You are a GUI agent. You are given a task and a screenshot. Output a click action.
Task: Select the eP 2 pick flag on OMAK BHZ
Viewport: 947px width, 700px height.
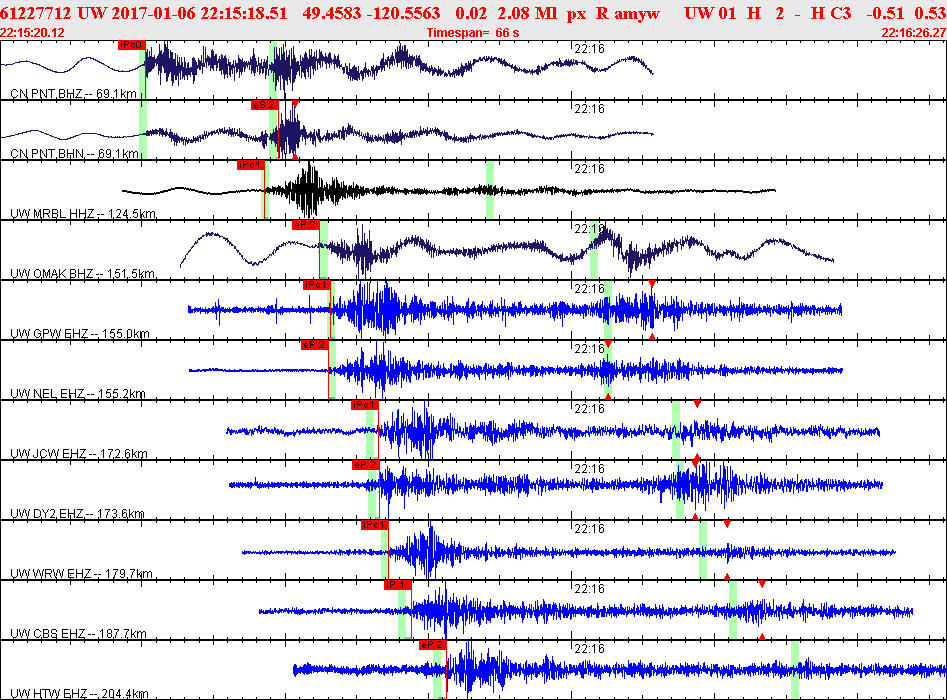tap(306, 225)
